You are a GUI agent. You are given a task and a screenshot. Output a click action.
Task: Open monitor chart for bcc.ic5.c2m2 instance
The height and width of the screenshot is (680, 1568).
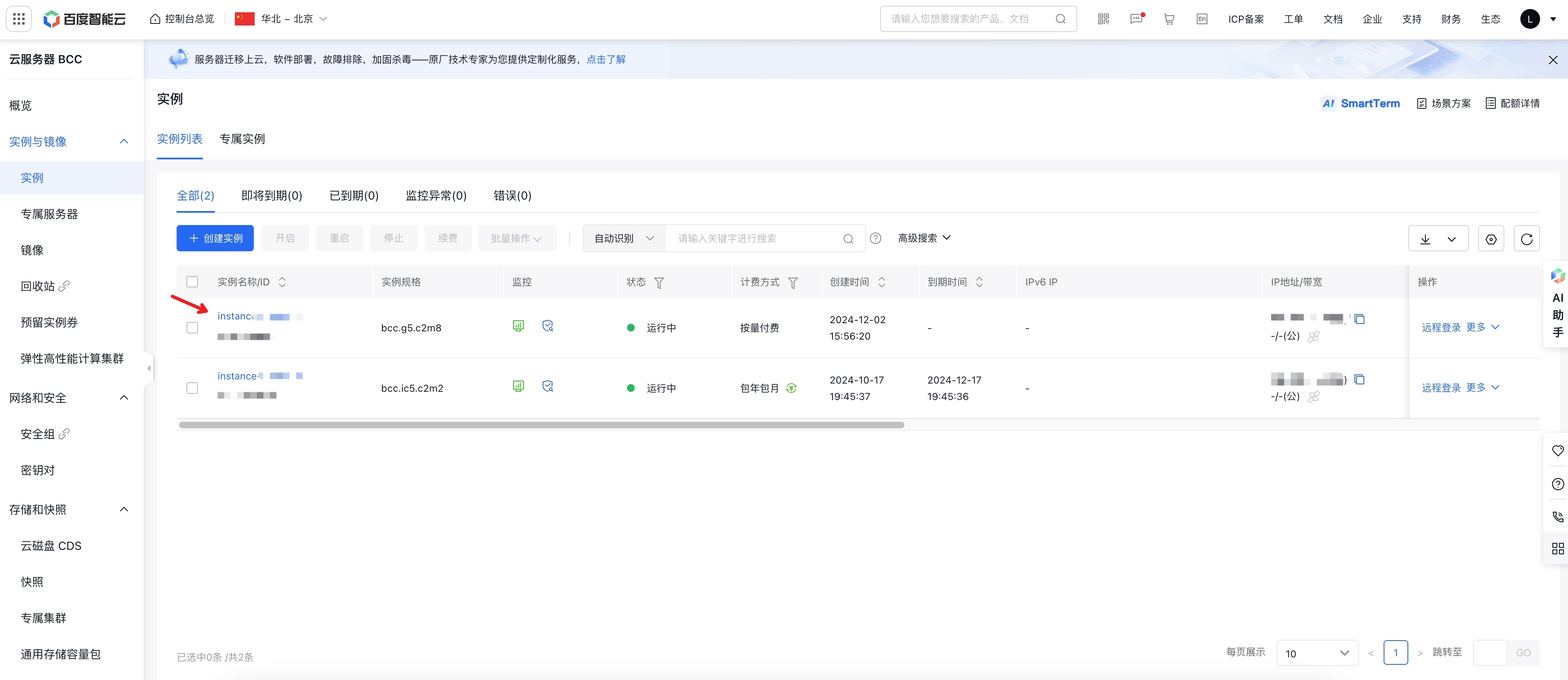518,386
